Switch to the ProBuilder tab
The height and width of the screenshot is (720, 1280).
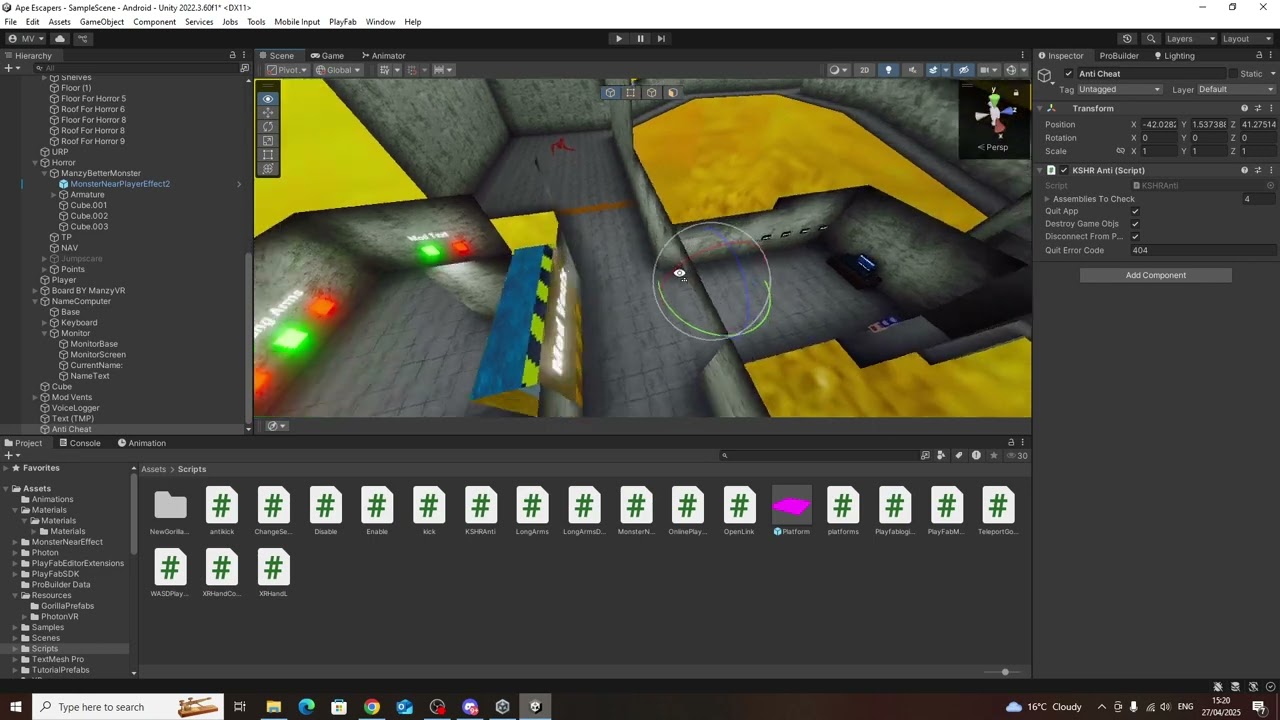pyautogui.click(x=1119, y=56)
